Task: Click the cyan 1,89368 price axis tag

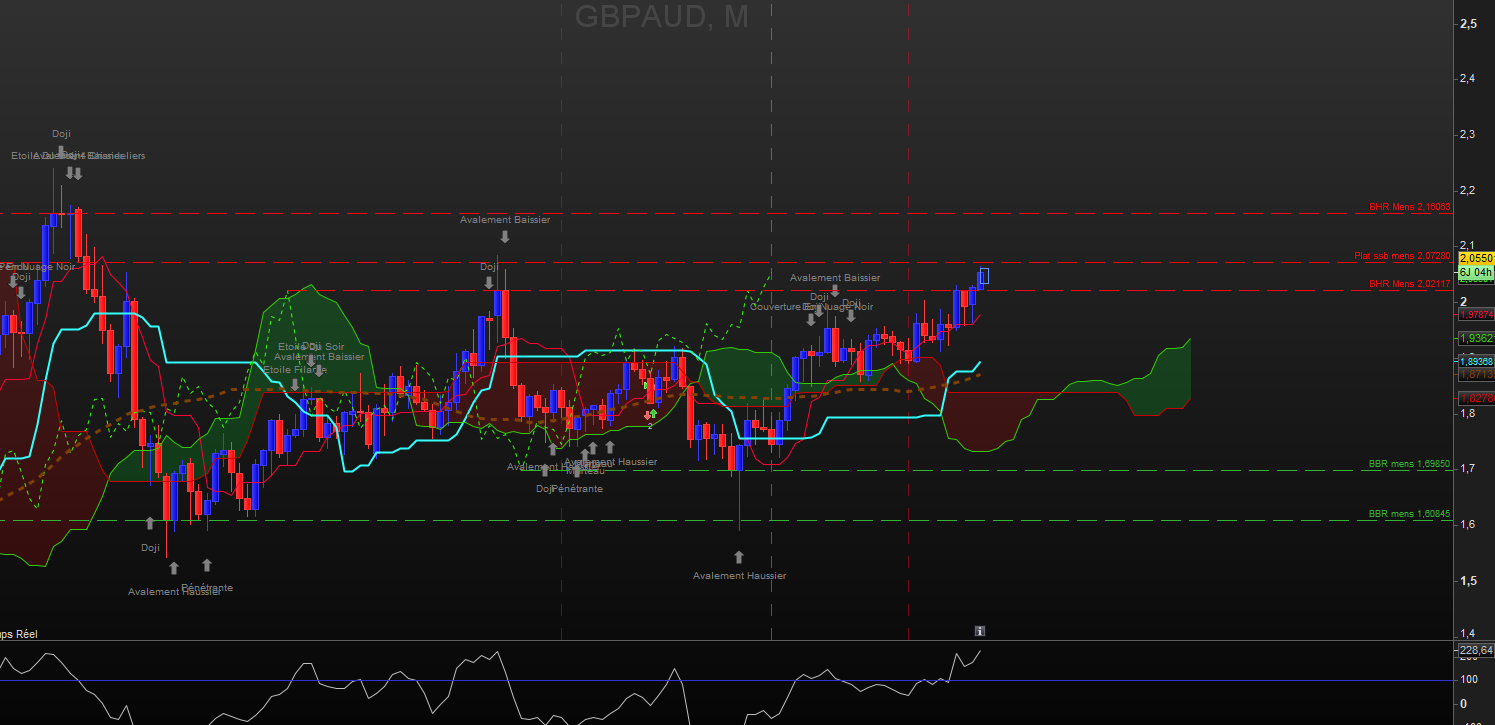Action: point(1474,361)
